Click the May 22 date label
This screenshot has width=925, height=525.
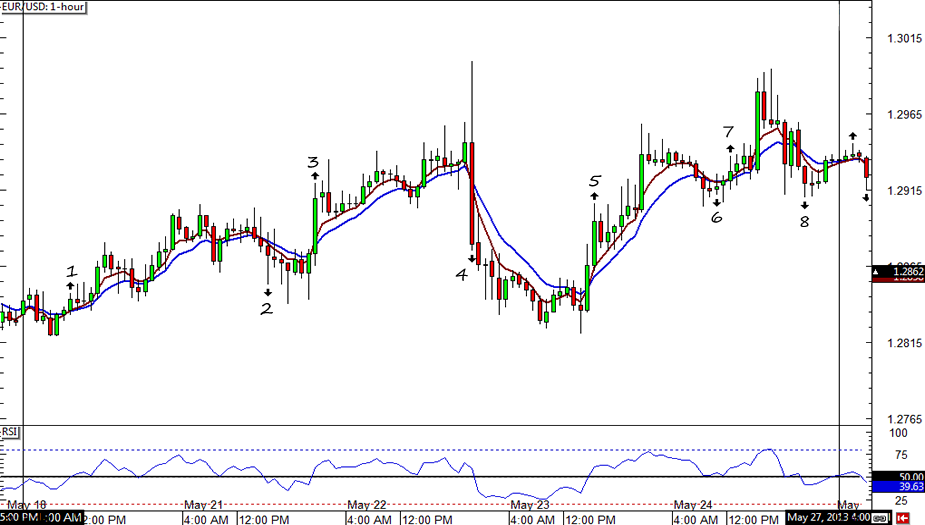[x=367, y=505]
